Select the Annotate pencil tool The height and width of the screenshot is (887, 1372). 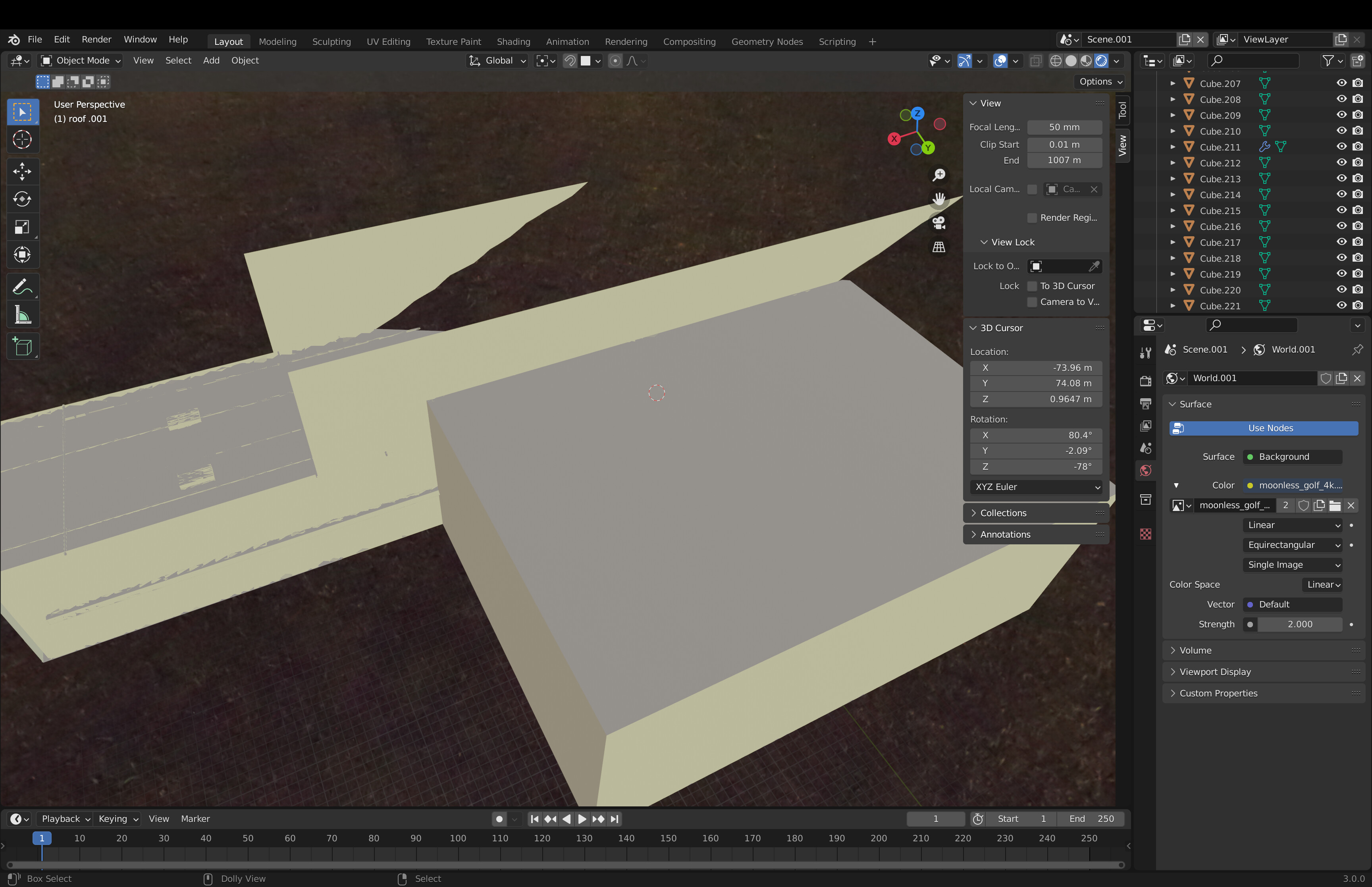click(23, 286)
